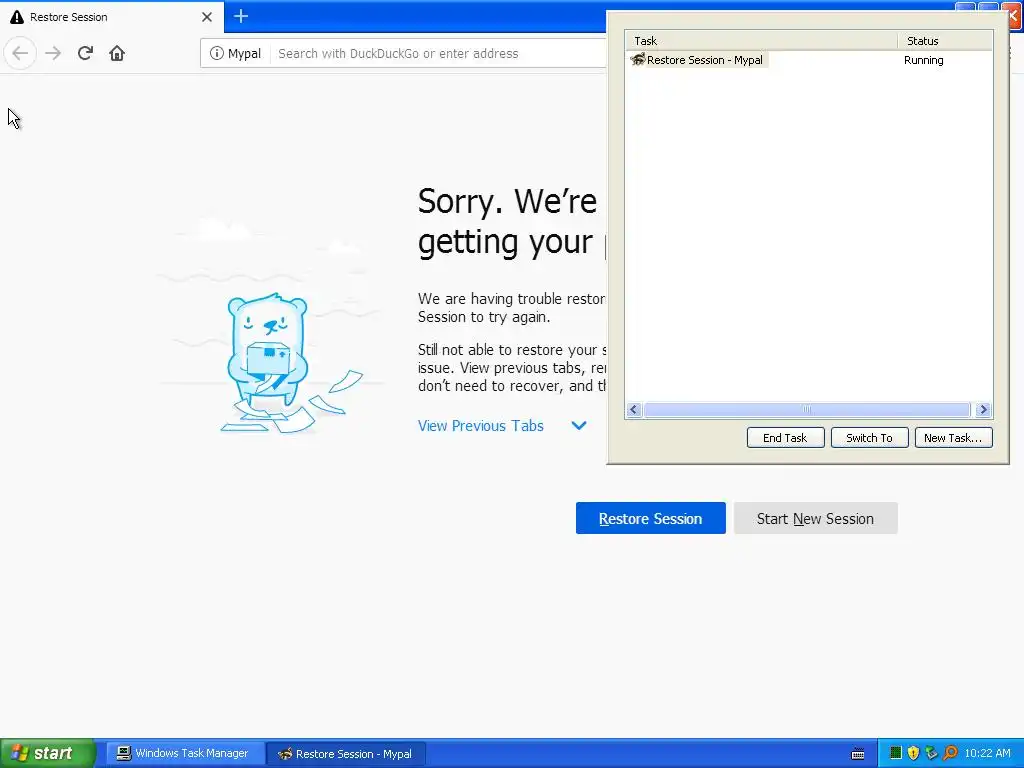Select the Restore Session - Mypal task row

click(x=809, y=60)
